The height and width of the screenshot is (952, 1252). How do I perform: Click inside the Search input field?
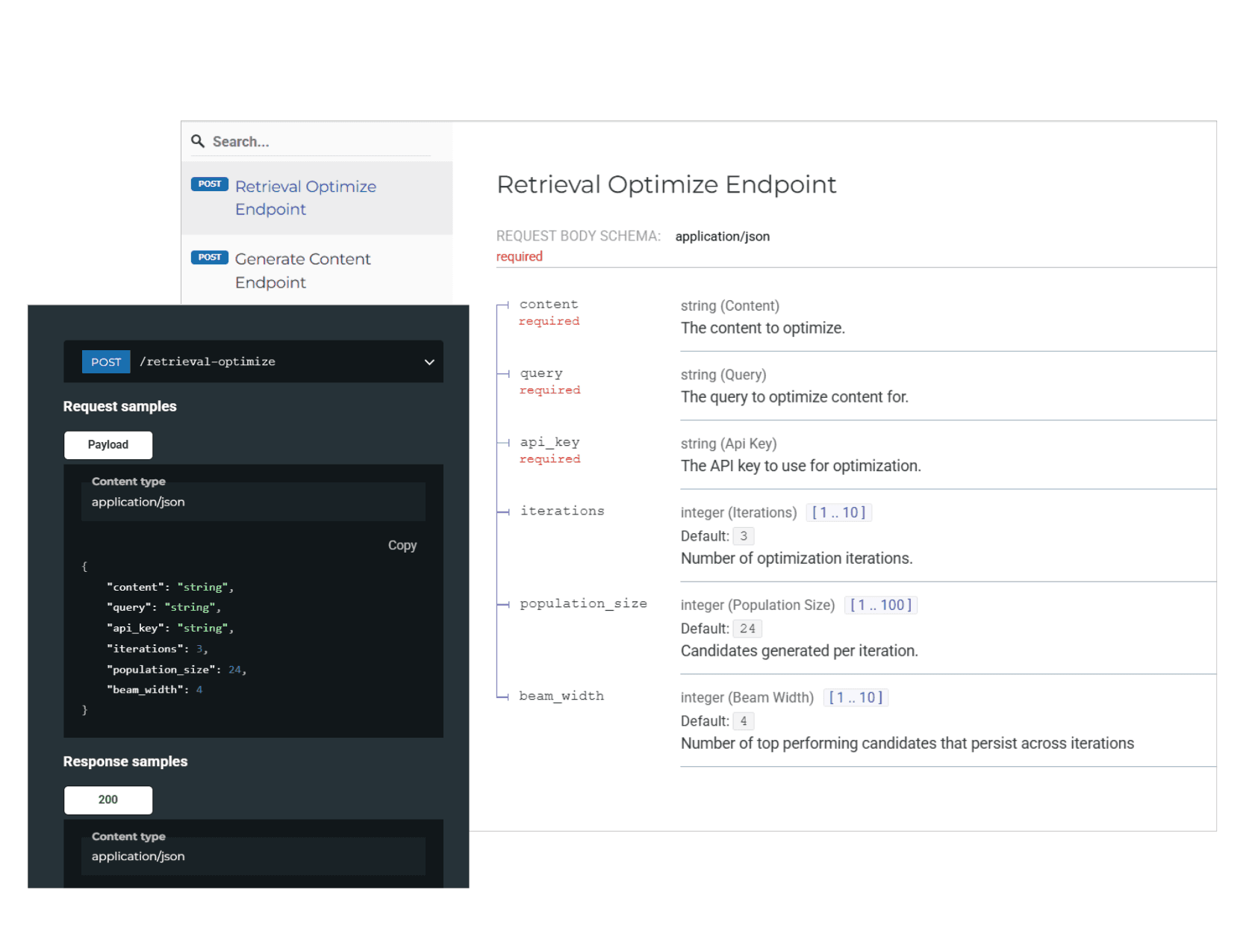(x=299, y=141)
